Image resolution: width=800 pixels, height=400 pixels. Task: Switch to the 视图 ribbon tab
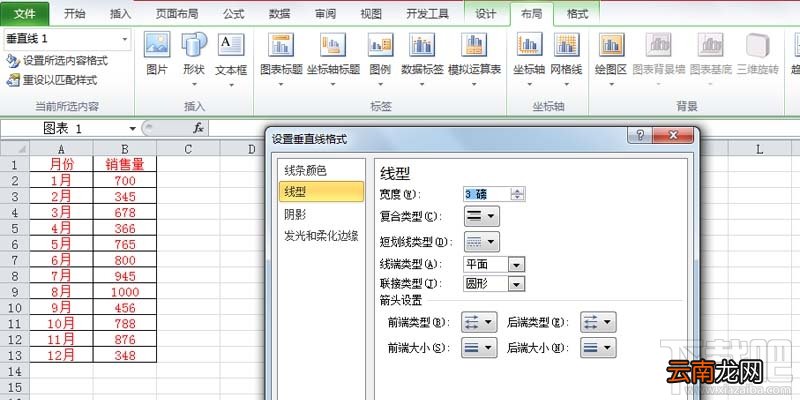[x=371, y=14]
